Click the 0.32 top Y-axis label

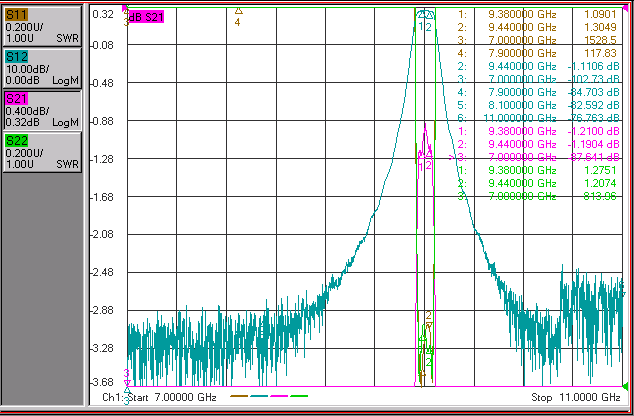(103, 14)
